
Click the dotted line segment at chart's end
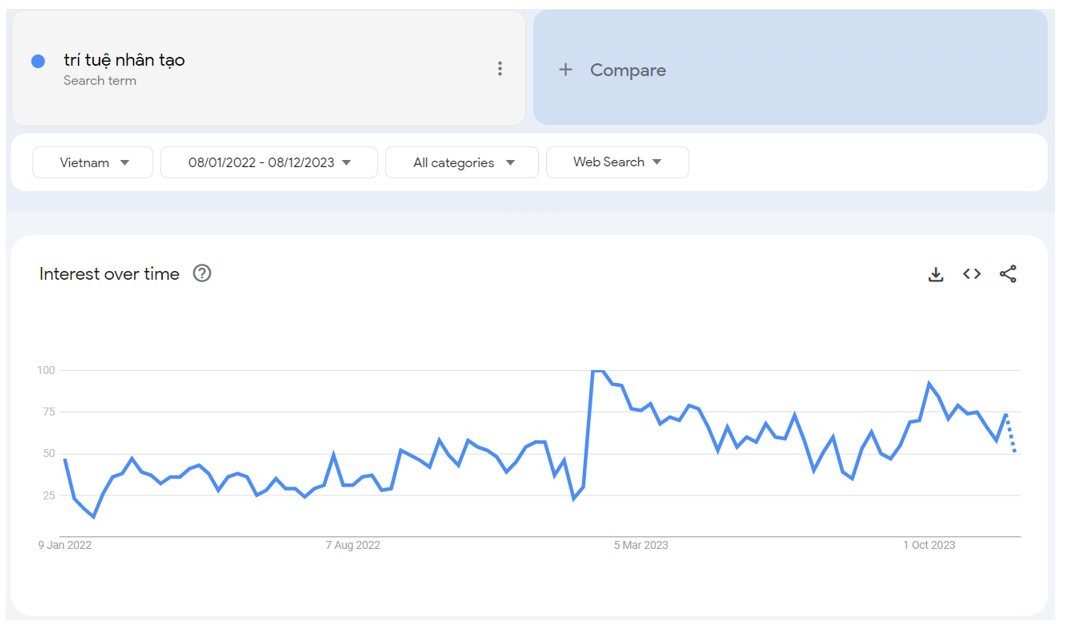(x=1011, y=434)
